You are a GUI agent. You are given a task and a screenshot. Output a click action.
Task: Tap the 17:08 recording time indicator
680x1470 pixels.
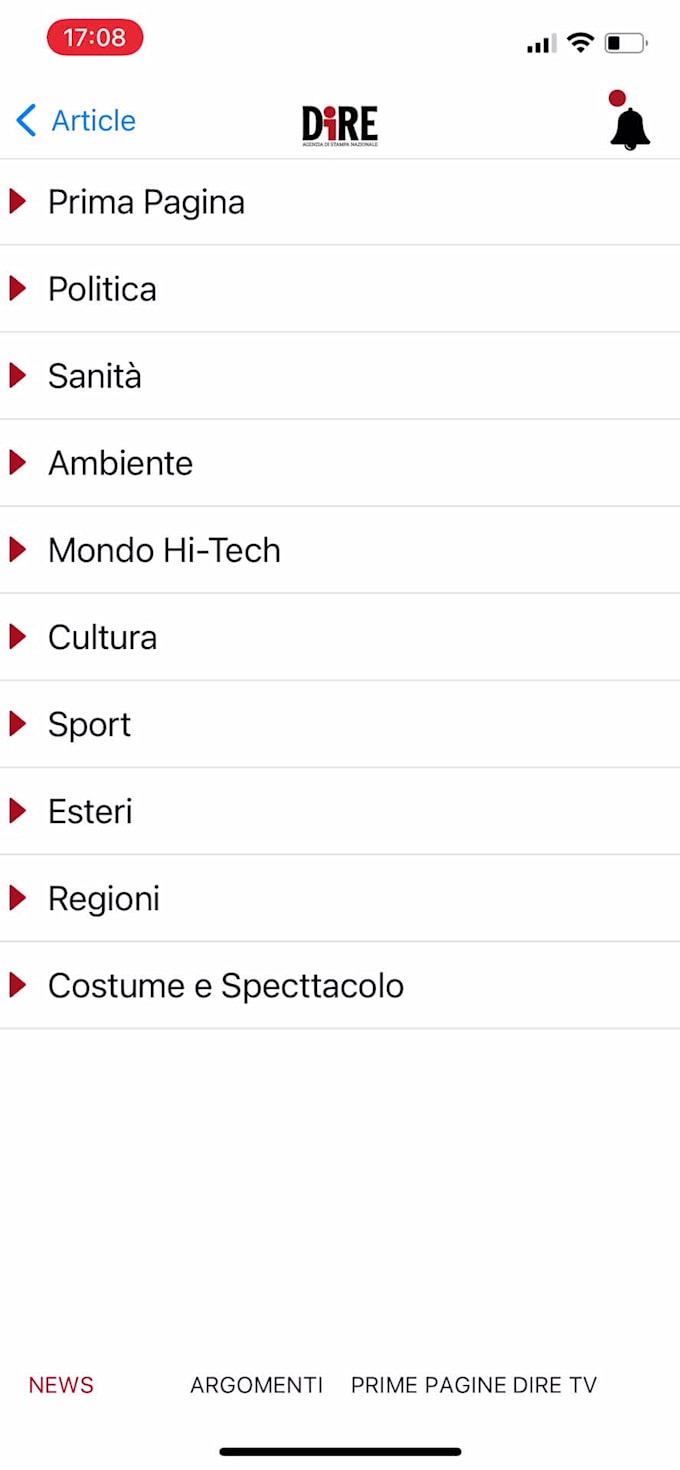coord(95,38)
